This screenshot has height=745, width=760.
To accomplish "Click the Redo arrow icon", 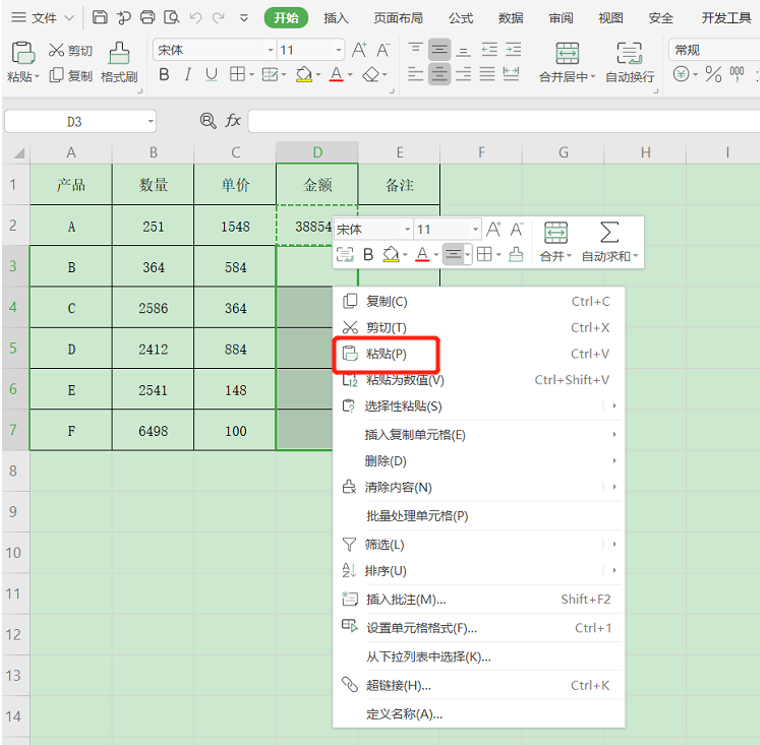I will coord(219,18).
